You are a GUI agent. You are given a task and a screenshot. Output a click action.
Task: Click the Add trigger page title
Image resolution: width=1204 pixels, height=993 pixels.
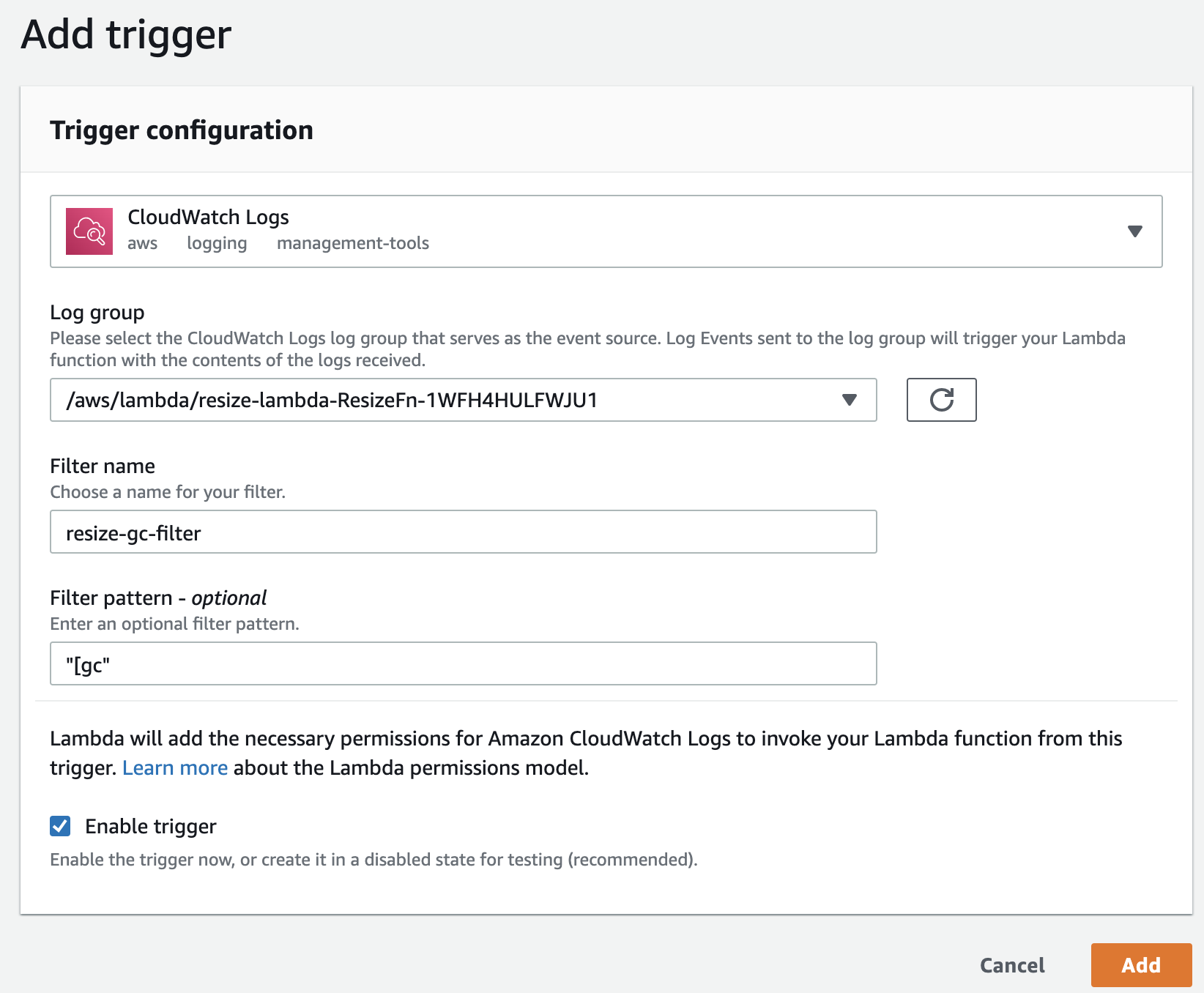(126, 34)
